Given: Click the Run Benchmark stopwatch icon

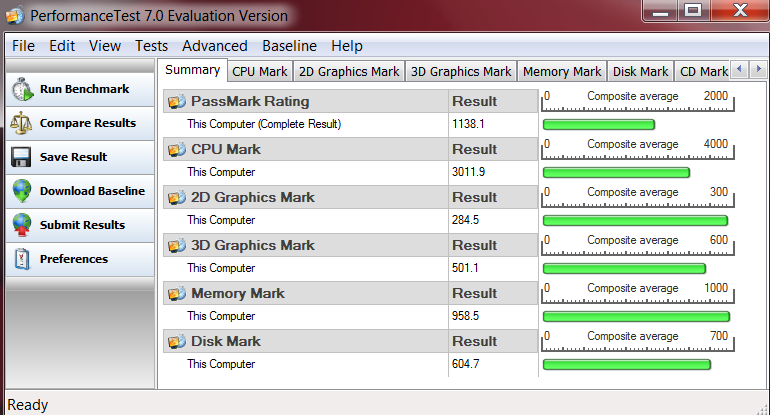Looking at the screenshot, I should click(23, 89).
